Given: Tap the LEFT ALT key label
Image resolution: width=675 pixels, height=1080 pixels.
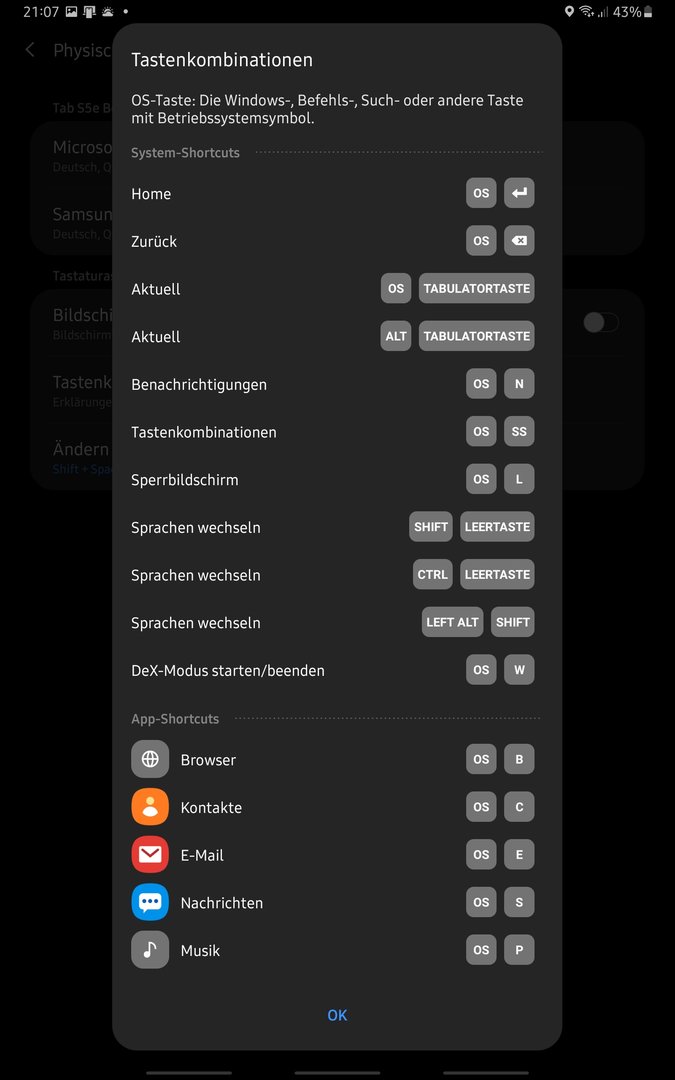Looking at the screenshot, I should pyautogui.click(x=453, y=622).
